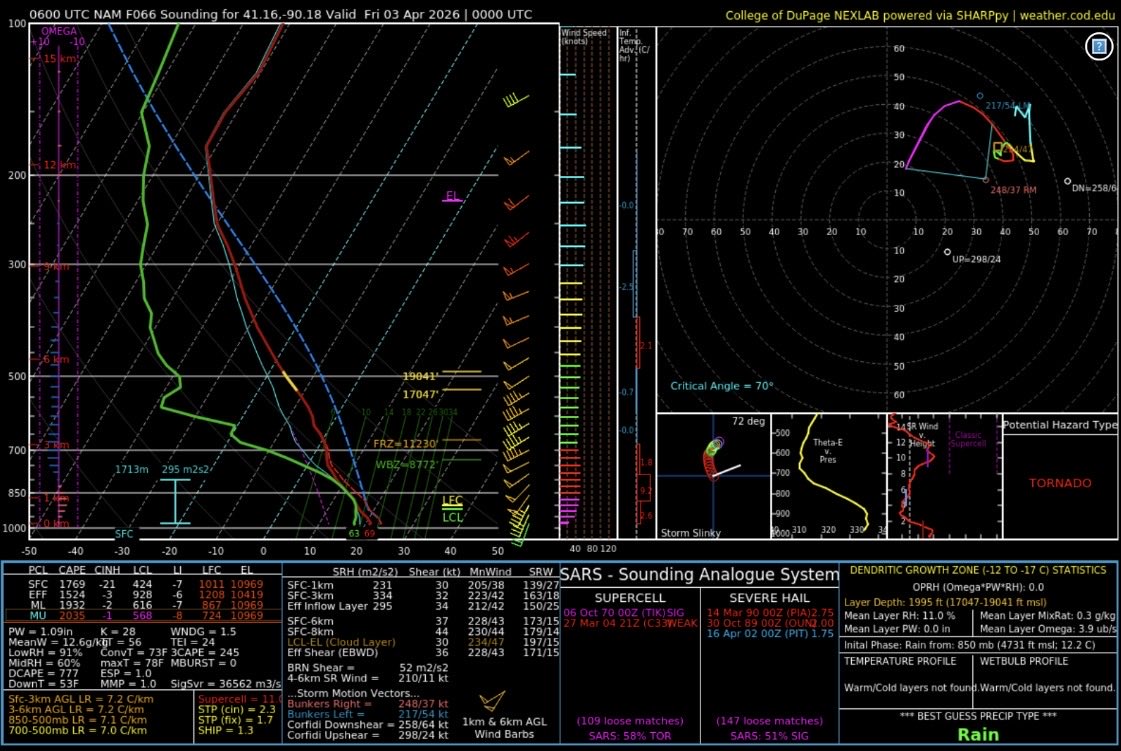Click the WNDG = 1.5 value
The width and height of the screenshot is (1121, 751).
tap(203, 632)
